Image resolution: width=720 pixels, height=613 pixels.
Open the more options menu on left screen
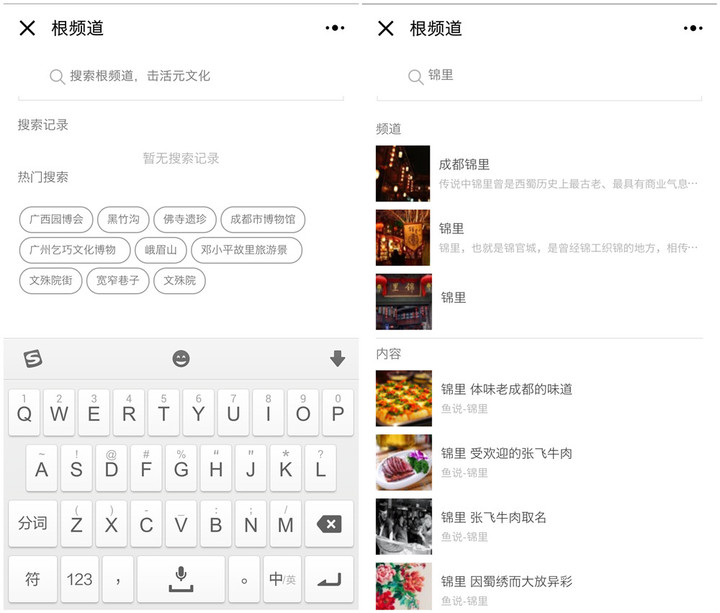(x=335, y=28)
